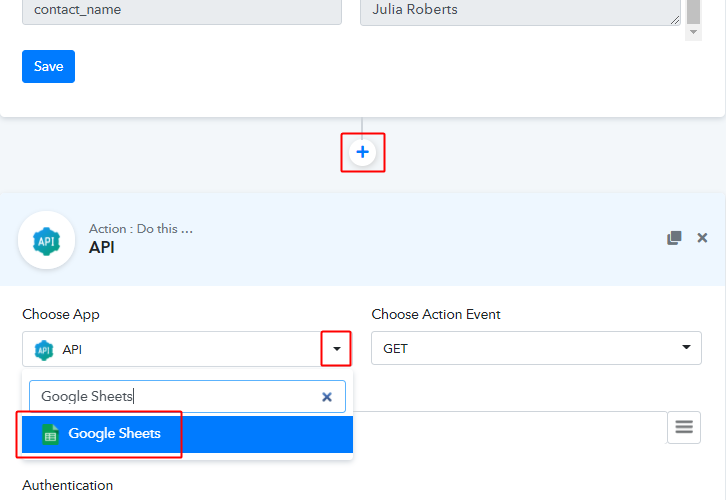Image resolution: width=726 pixels, height=500 pixels.
Task: Open the Choose App dropdown arrow
Action: click(x=337, y=349)
